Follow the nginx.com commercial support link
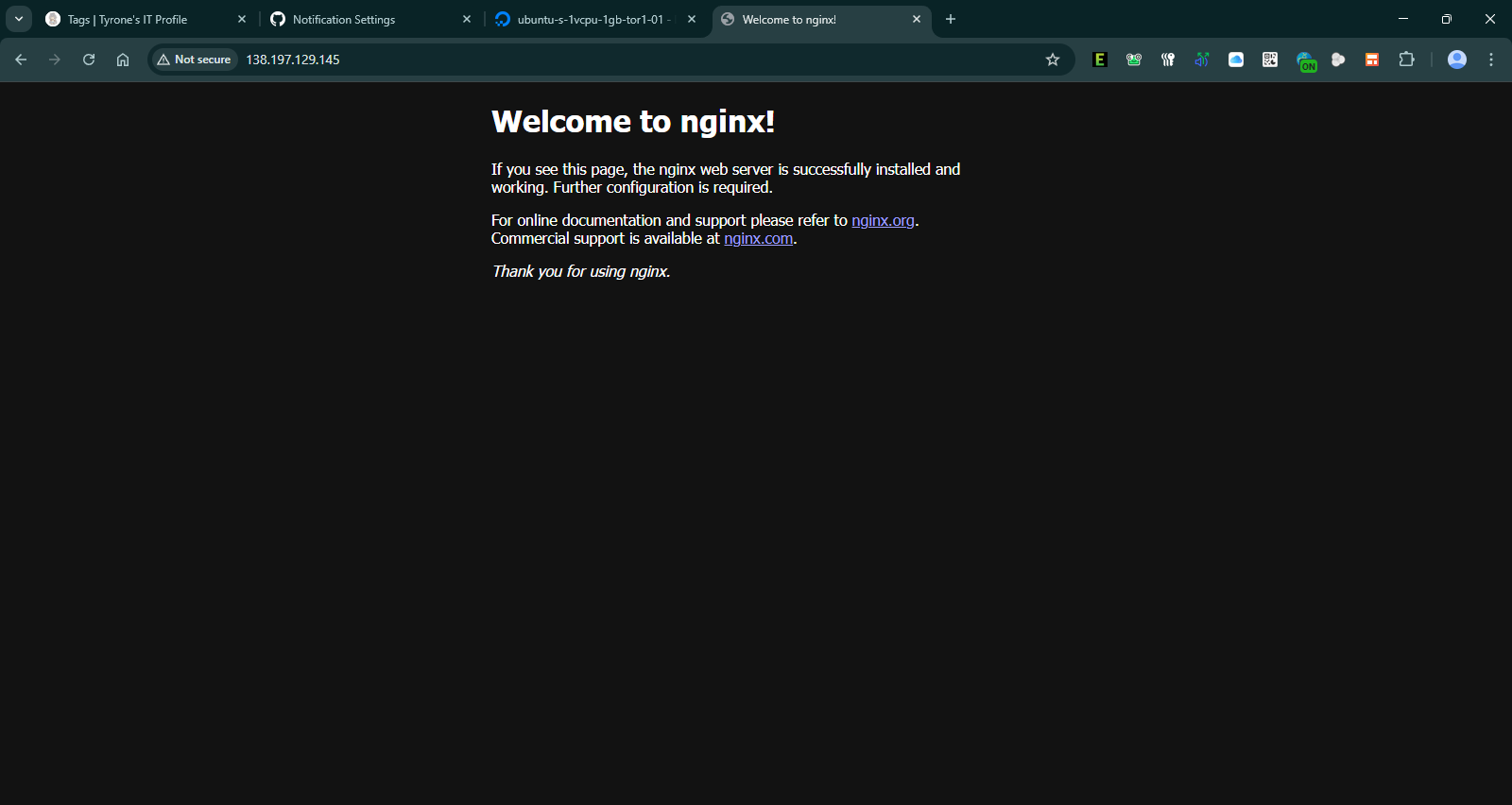 pos(758,238)
